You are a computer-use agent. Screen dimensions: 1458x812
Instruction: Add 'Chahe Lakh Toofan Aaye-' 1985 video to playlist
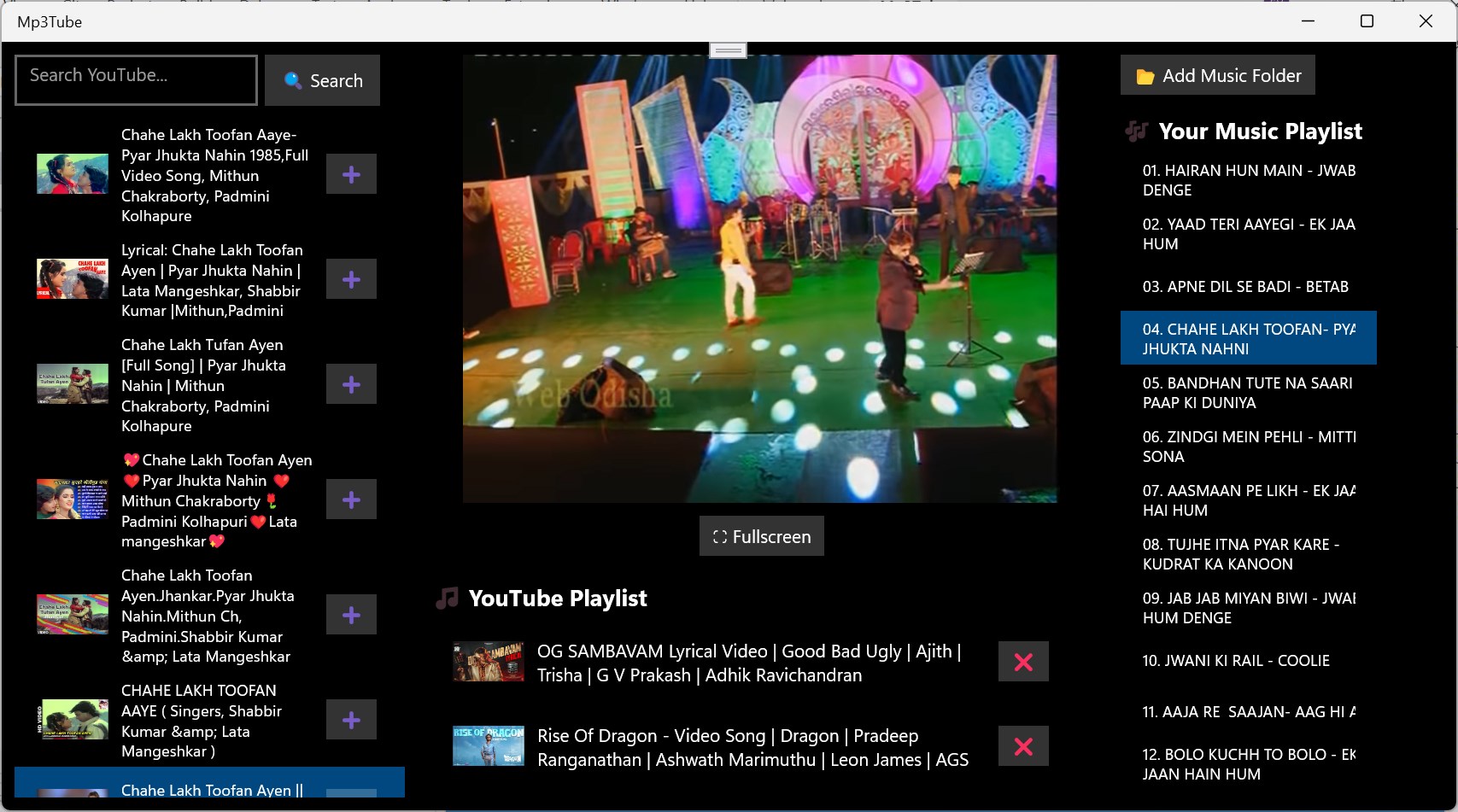tap(351, 174)
